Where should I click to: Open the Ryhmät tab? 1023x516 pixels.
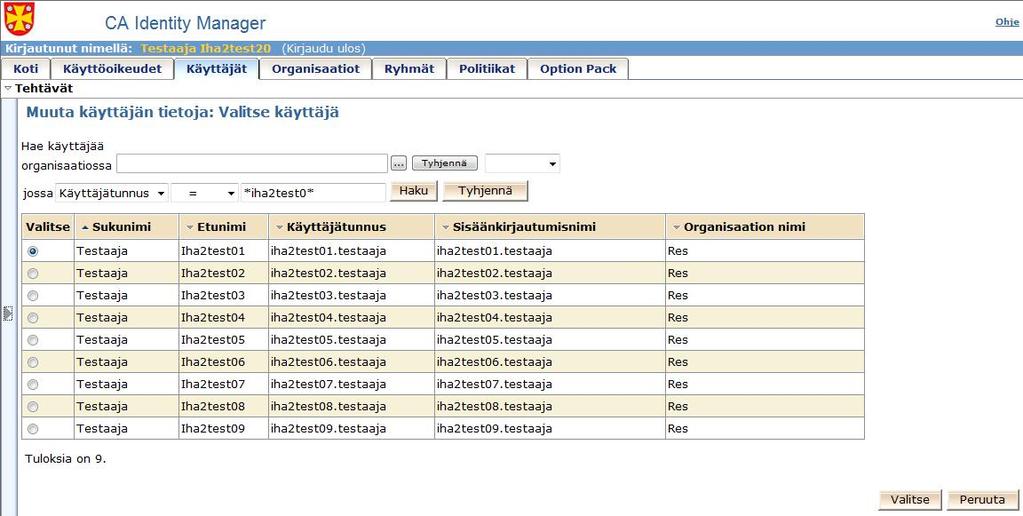[409, 69]
